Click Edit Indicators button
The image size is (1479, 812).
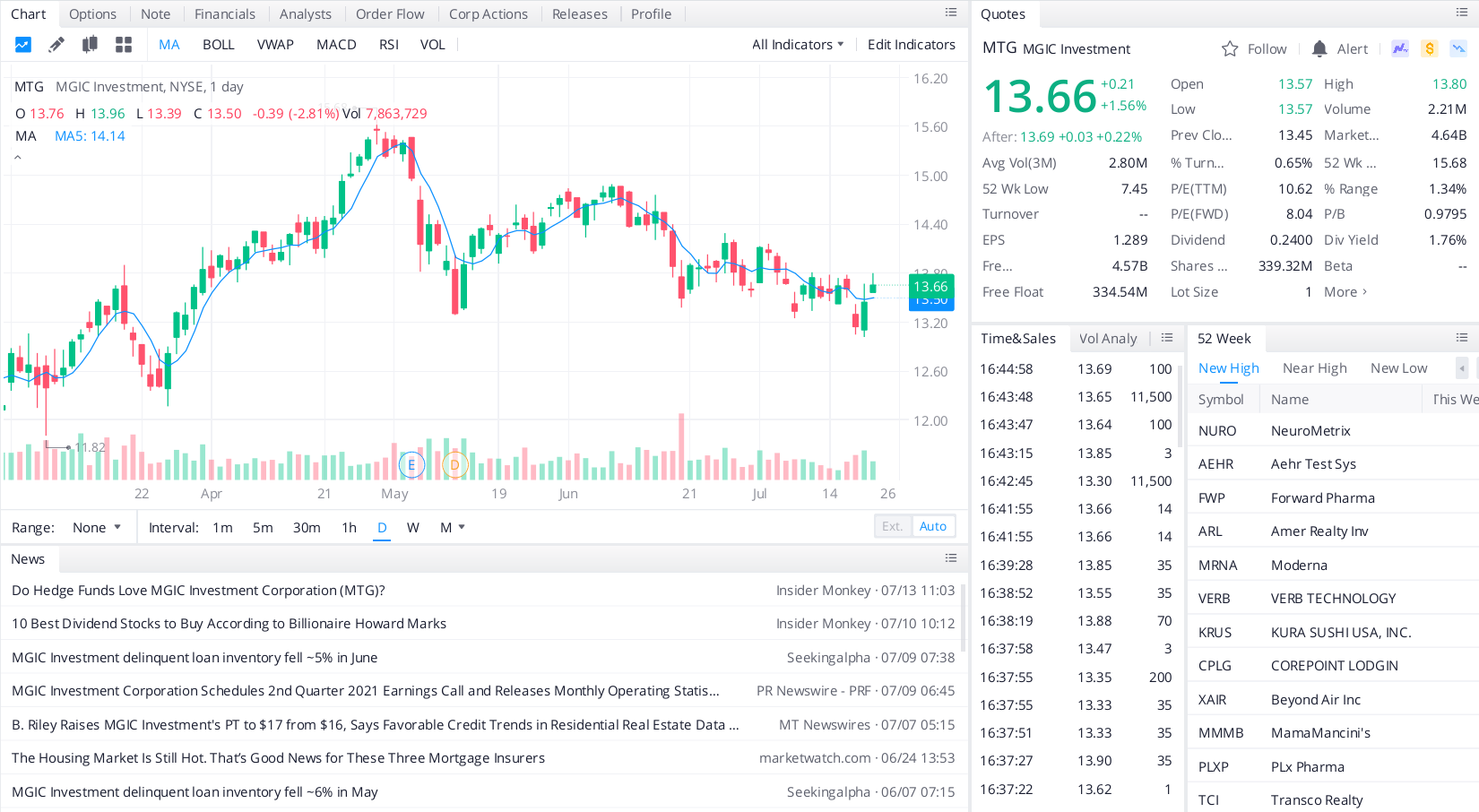(912, 45)
